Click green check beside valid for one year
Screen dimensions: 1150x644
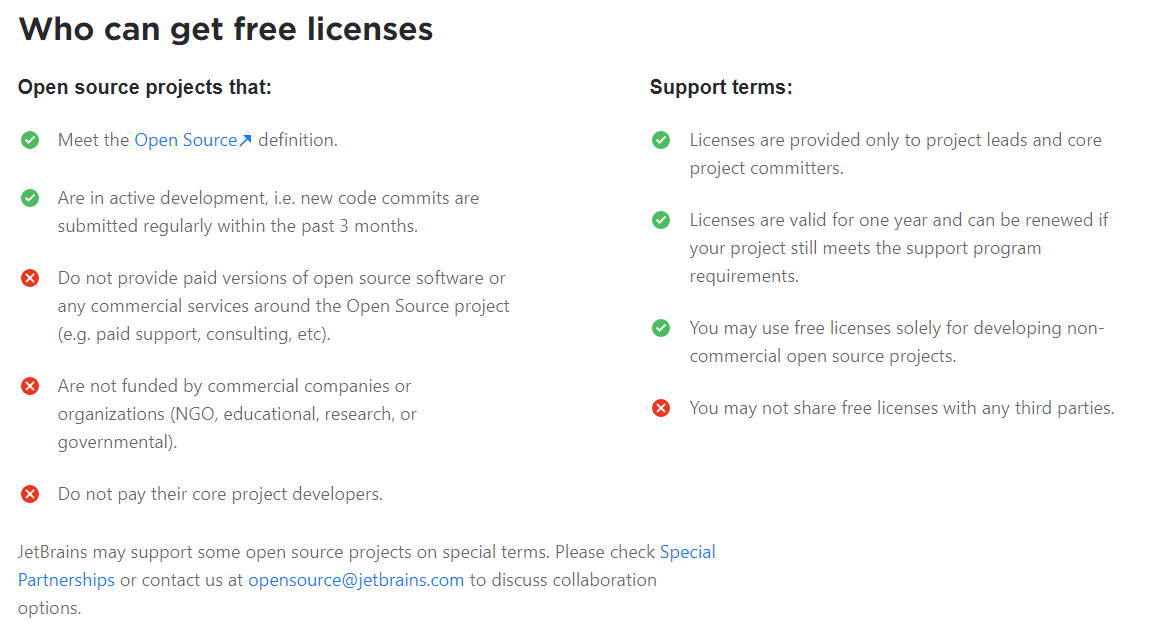click(x=661, y=220)
